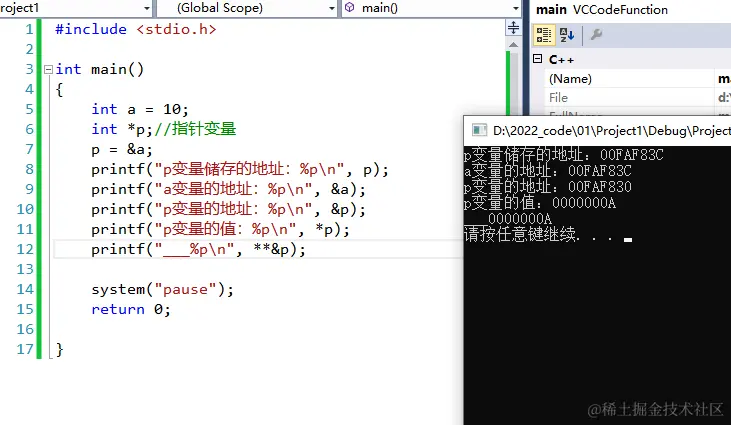Click the editor split window handle

[513, 27]
